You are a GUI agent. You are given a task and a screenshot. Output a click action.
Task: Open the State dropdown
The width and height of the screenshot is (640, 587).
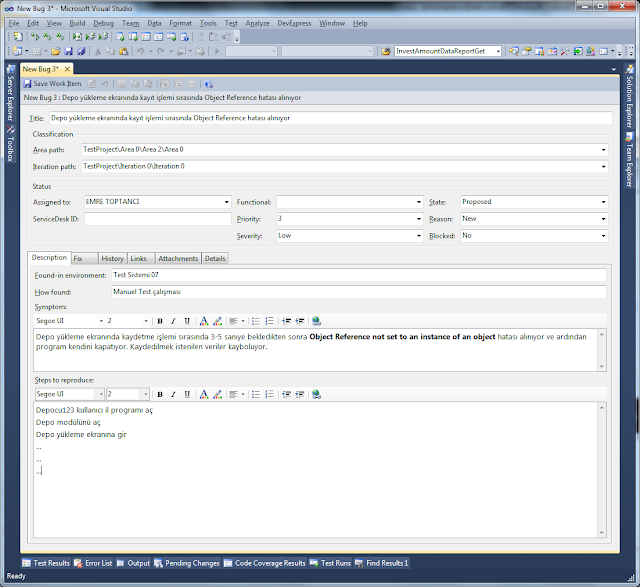(603, 202)
